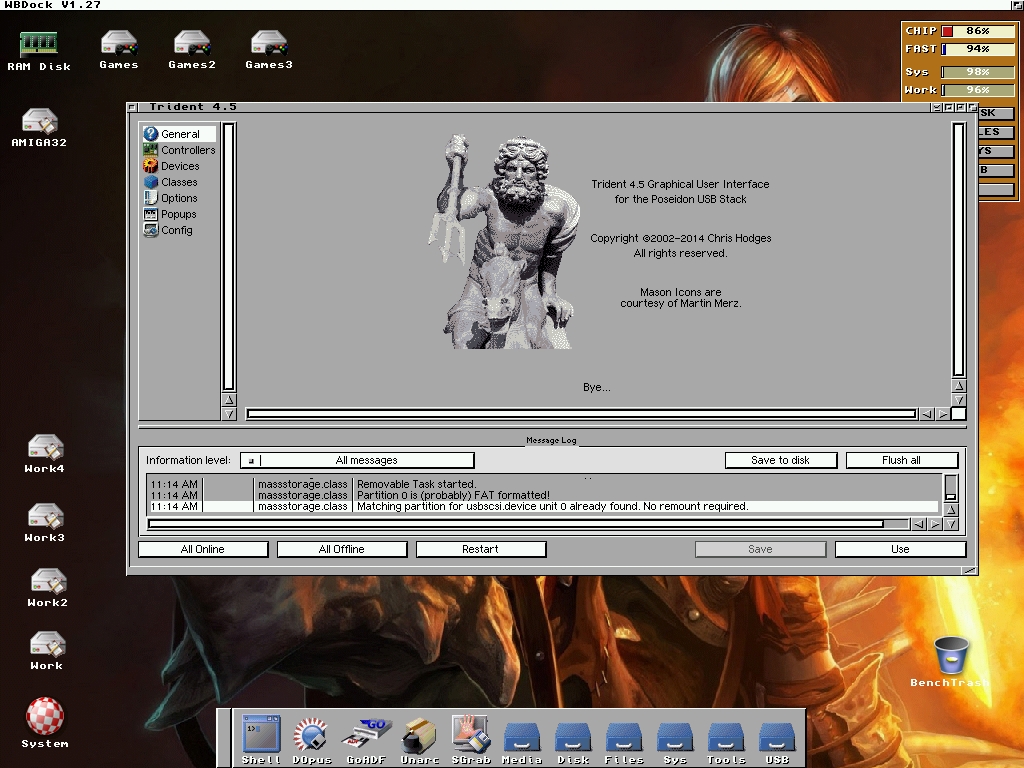The image size is (1024, 768).
Task: Click the FAST memory gauge showing 94%
Action: click(x=978, y=49)
